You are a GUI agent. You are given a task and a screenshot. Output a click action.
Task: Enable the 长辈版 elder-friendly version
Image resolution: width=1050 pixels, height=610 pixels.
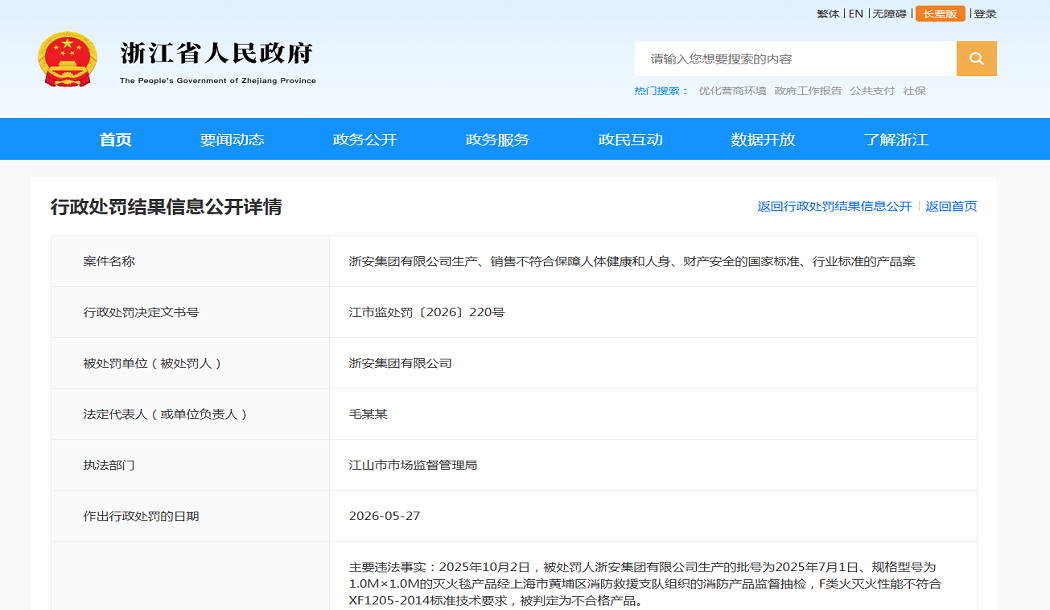940,13
